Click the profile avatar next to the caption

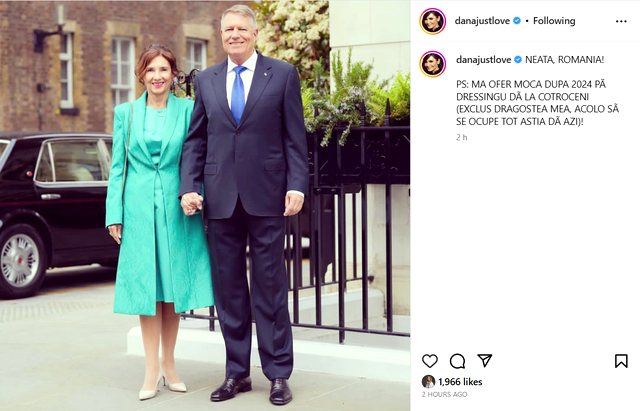tap(433, 64)
